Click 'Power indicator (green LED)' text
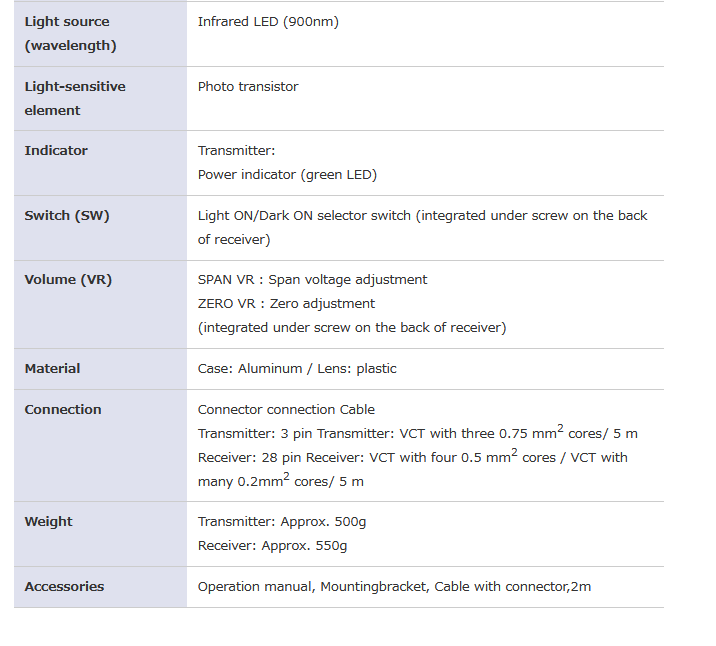 coord(287,174)
